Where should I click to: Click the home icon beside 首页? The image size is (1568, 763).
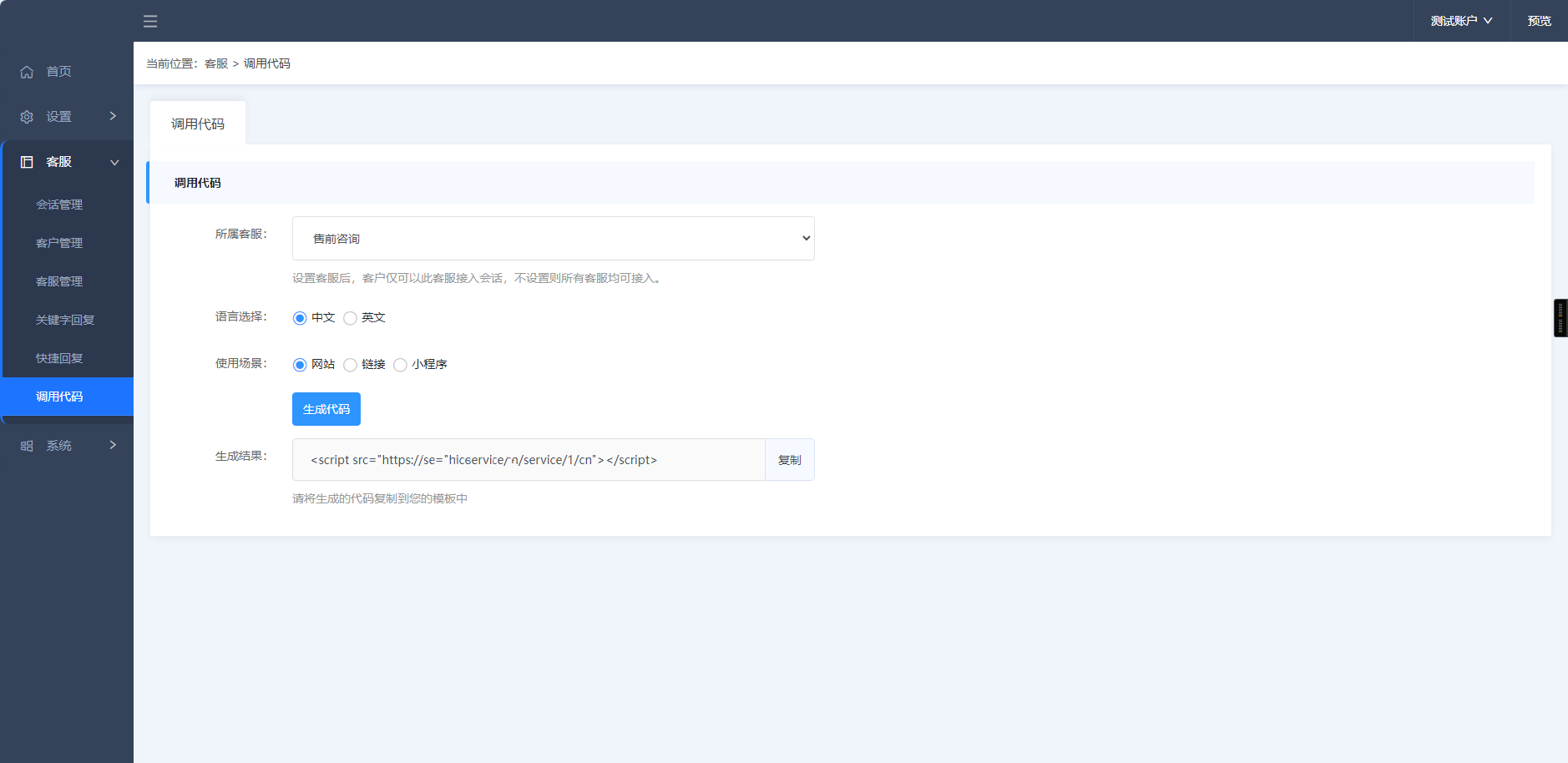26,72
